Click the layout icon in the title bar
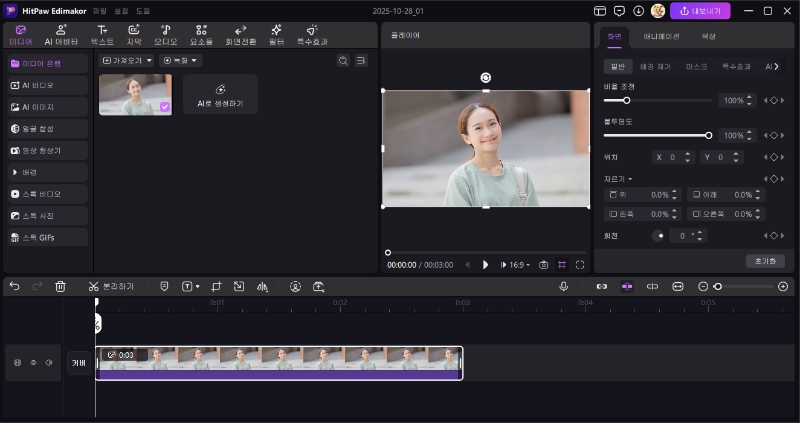Screen dimensions: 800x423 tap(600, 11)
